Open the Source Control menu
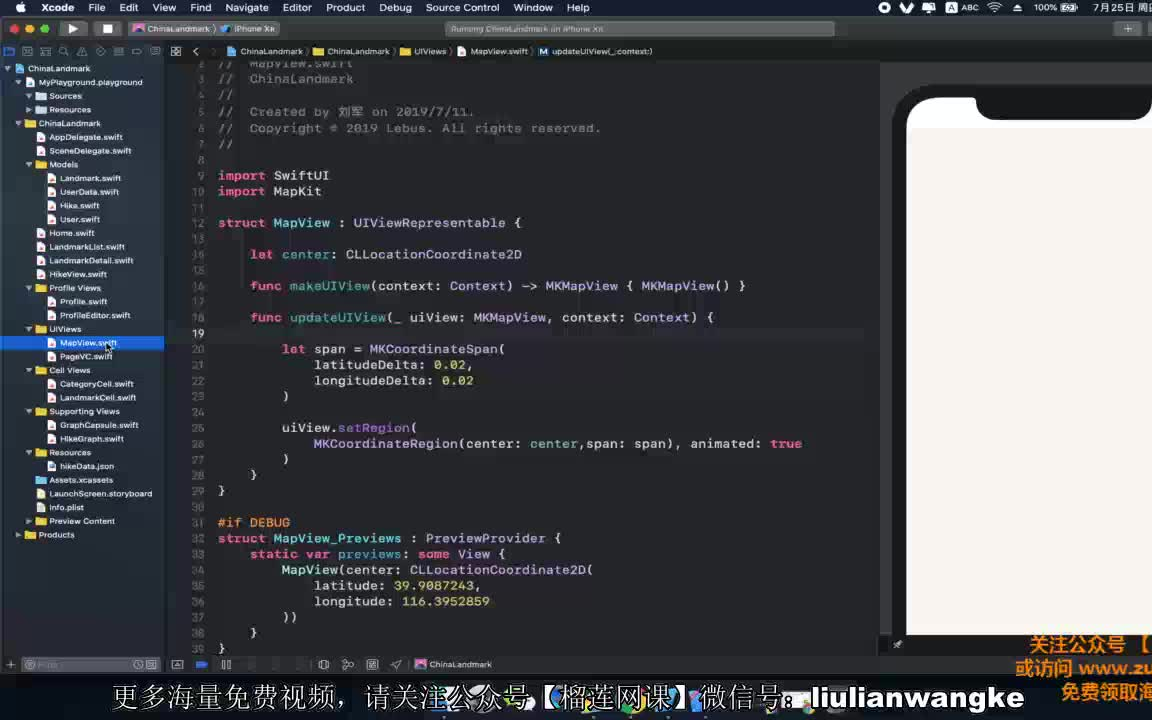 [x=461, y=8]
